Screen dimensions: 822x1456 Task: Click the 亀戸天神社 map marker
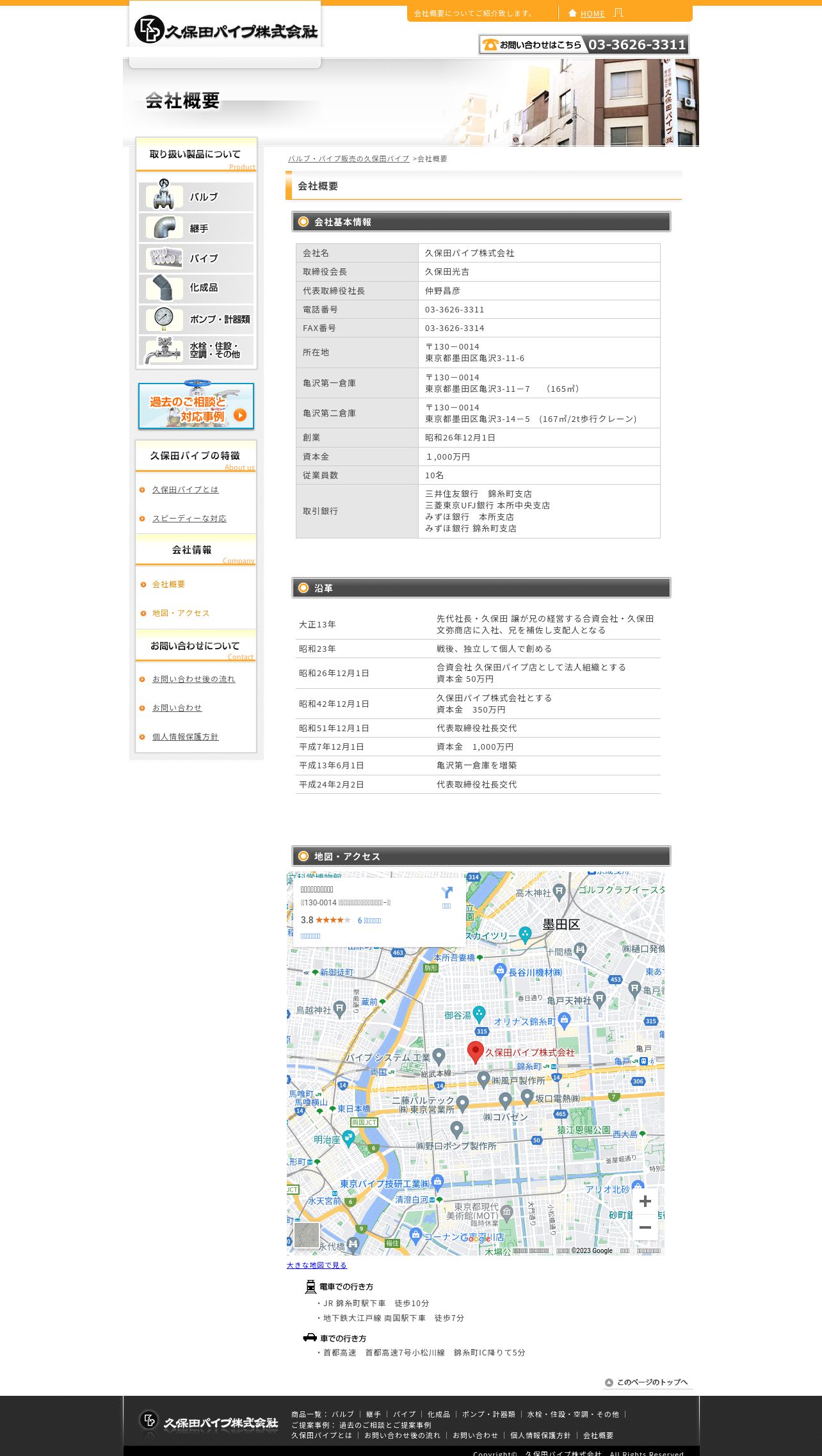pyautogui.click(x=599, y=999)
